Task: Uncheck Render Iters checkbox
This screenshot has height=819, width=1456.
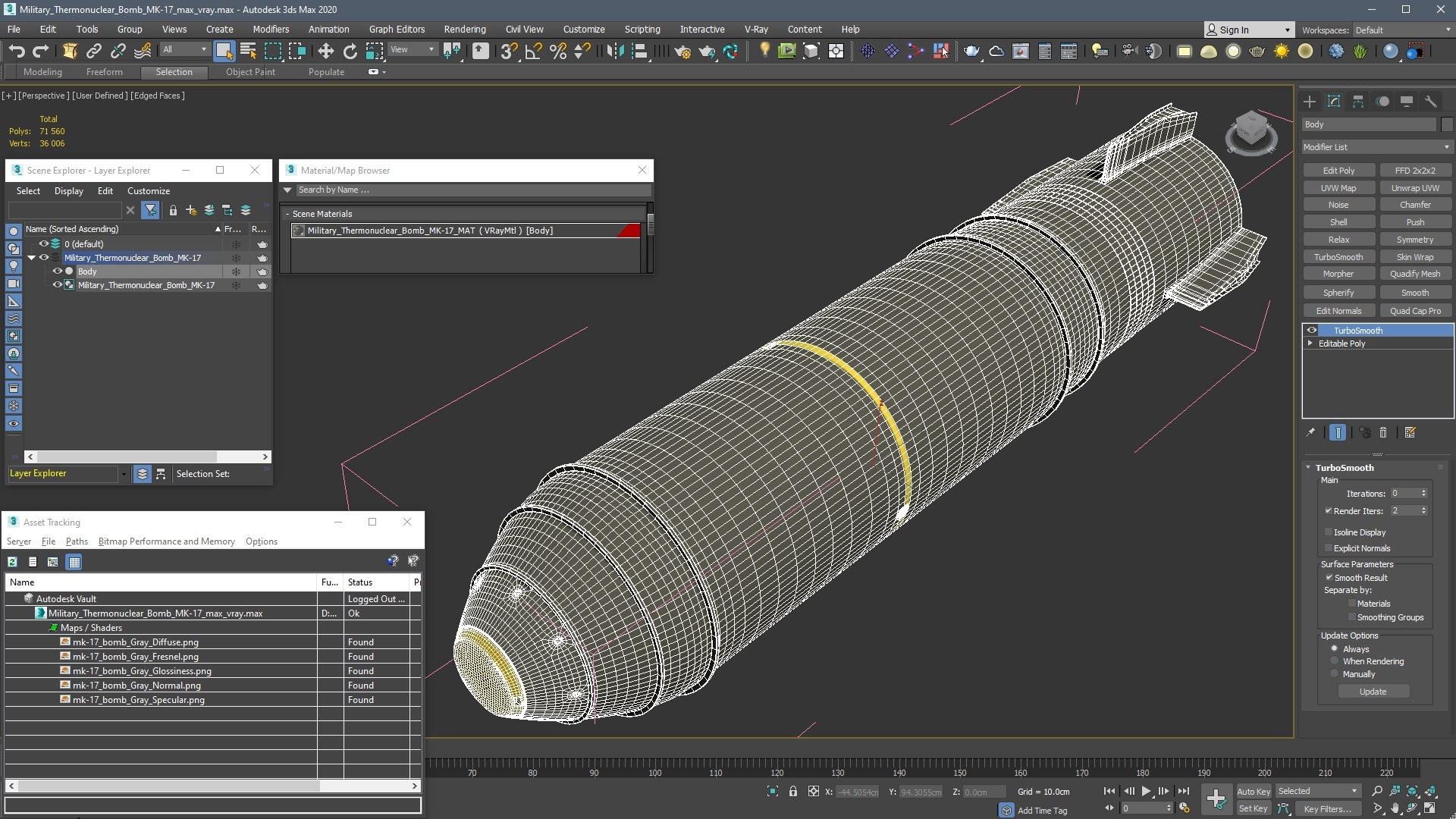Action: 1329,511
